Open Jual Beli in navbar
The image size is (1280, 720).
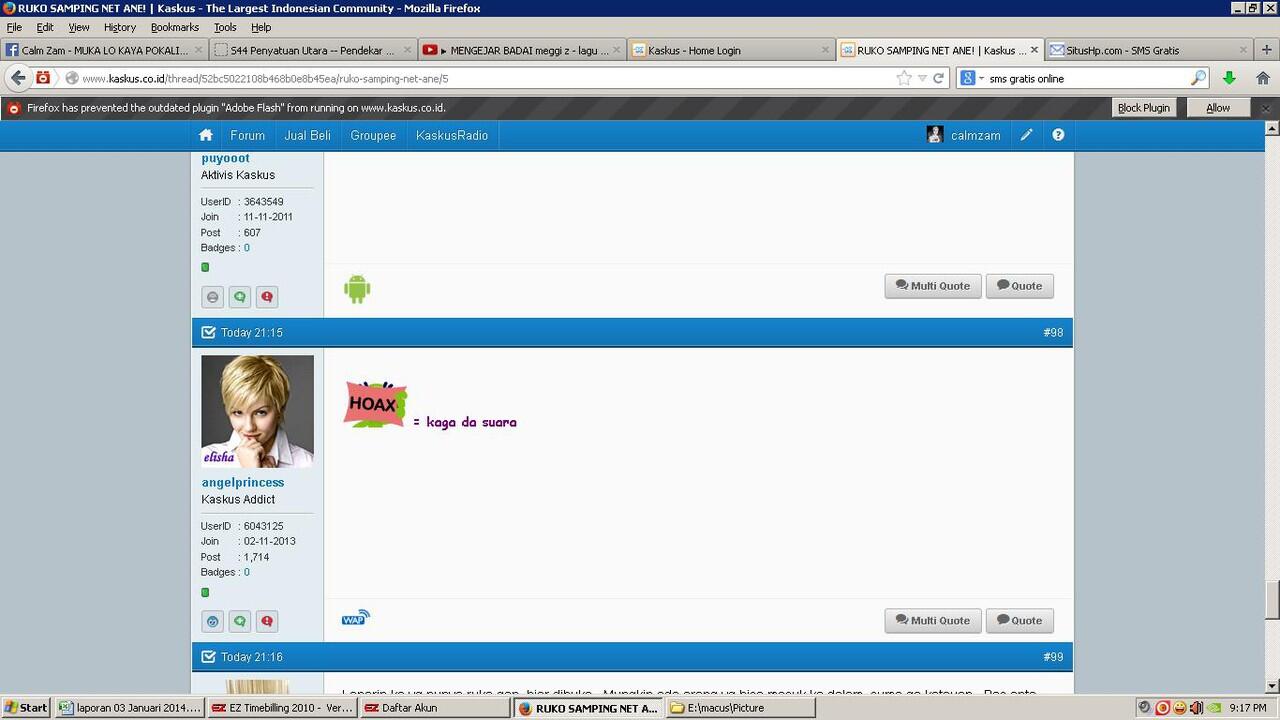(307, 135)
